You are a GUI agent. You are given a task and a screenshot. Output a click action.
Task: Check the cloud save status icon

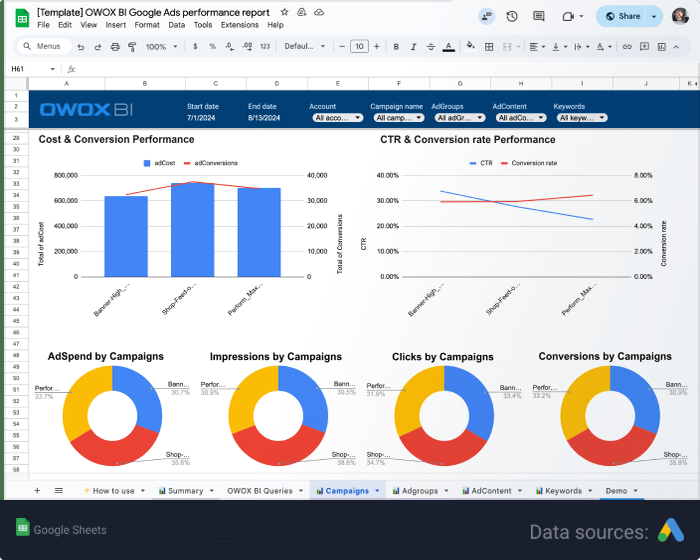(319, 12)
